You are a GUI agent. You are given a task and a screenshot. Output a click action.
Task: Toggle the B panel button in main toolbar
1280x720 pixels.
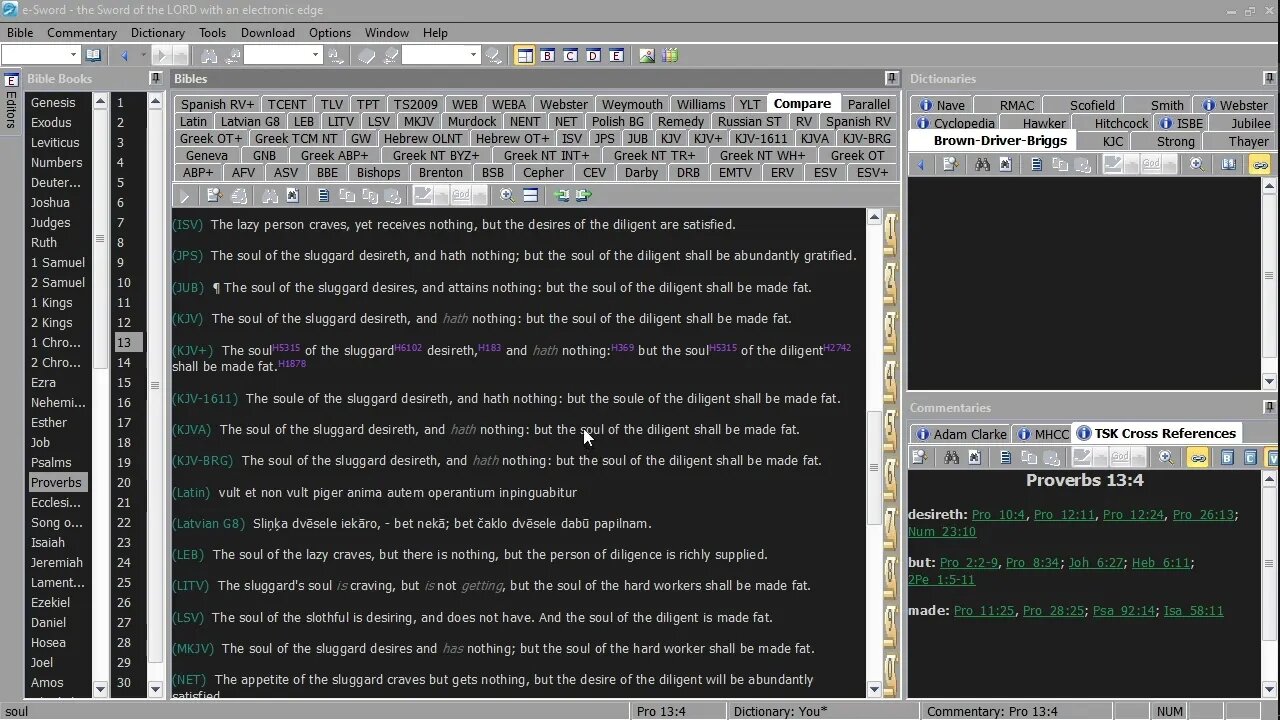click(x=547, y=55)
